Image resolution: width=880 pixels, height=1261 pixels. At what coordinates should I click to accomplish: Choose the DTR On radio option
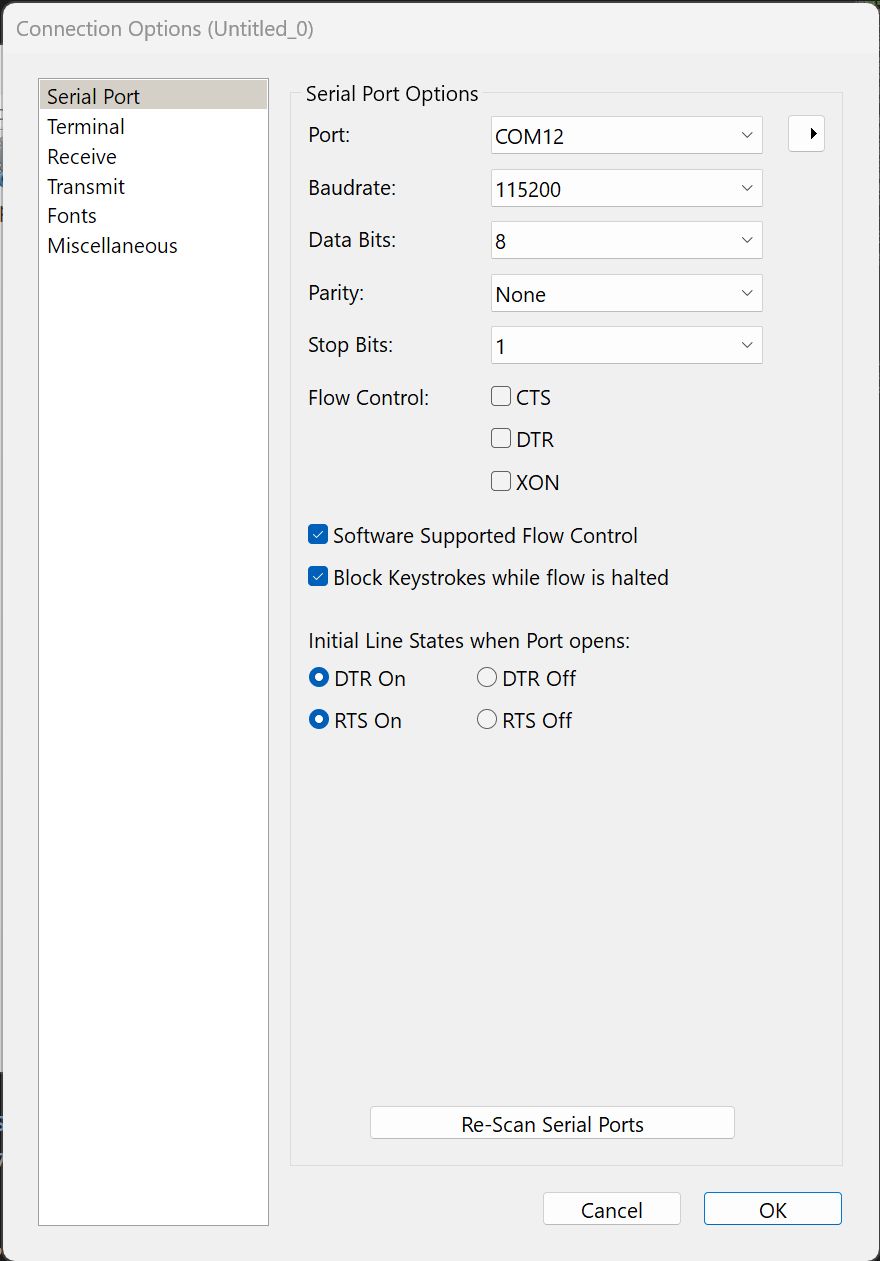pyautogui.click(x=319, y=678)
